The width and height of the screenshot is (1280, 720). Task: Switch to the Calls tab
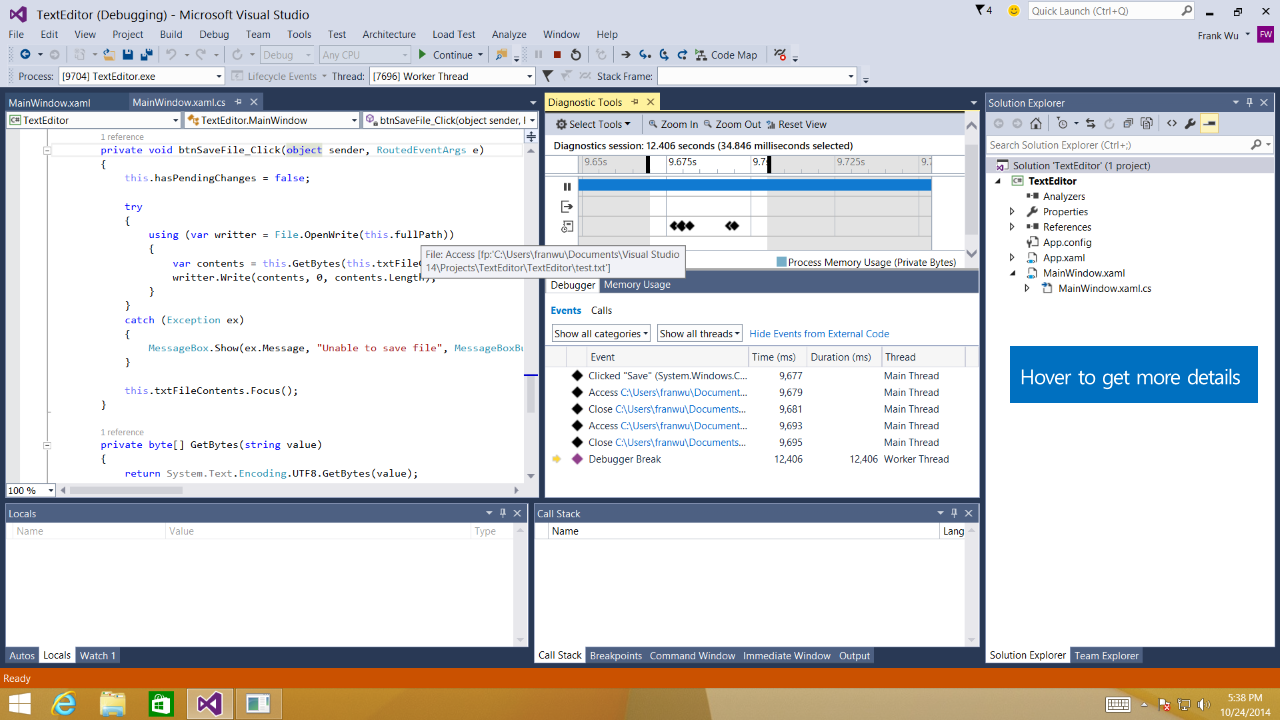(601, 310)
